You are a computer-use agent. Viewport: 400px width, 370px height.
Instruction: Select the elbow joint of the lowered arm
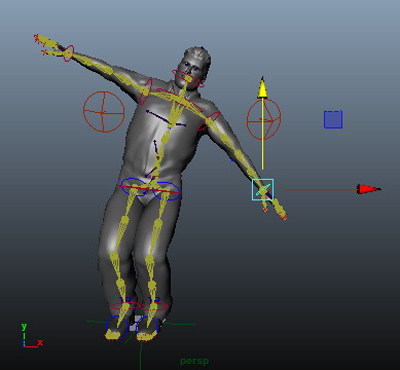tap(239, 154)
